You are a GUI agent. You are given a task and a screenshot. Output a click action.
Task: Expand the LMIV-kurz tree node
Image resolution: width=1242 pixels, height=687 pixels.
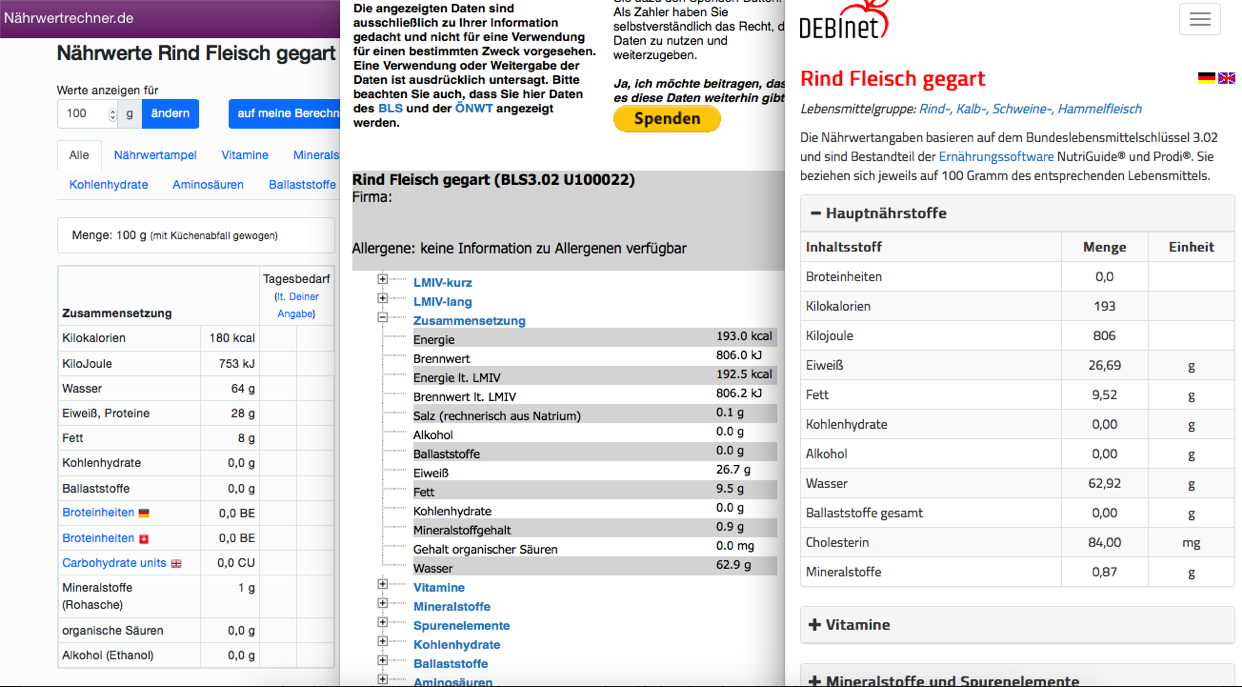(x=382, y=283)
